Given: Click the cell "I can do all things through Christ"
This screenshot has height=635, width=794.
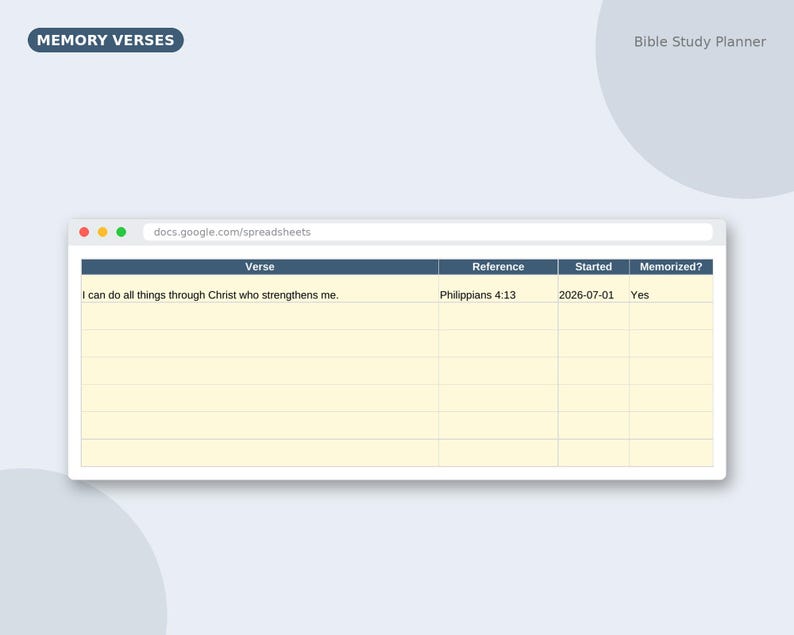Looking at the screenshot, I should point(260,289).
